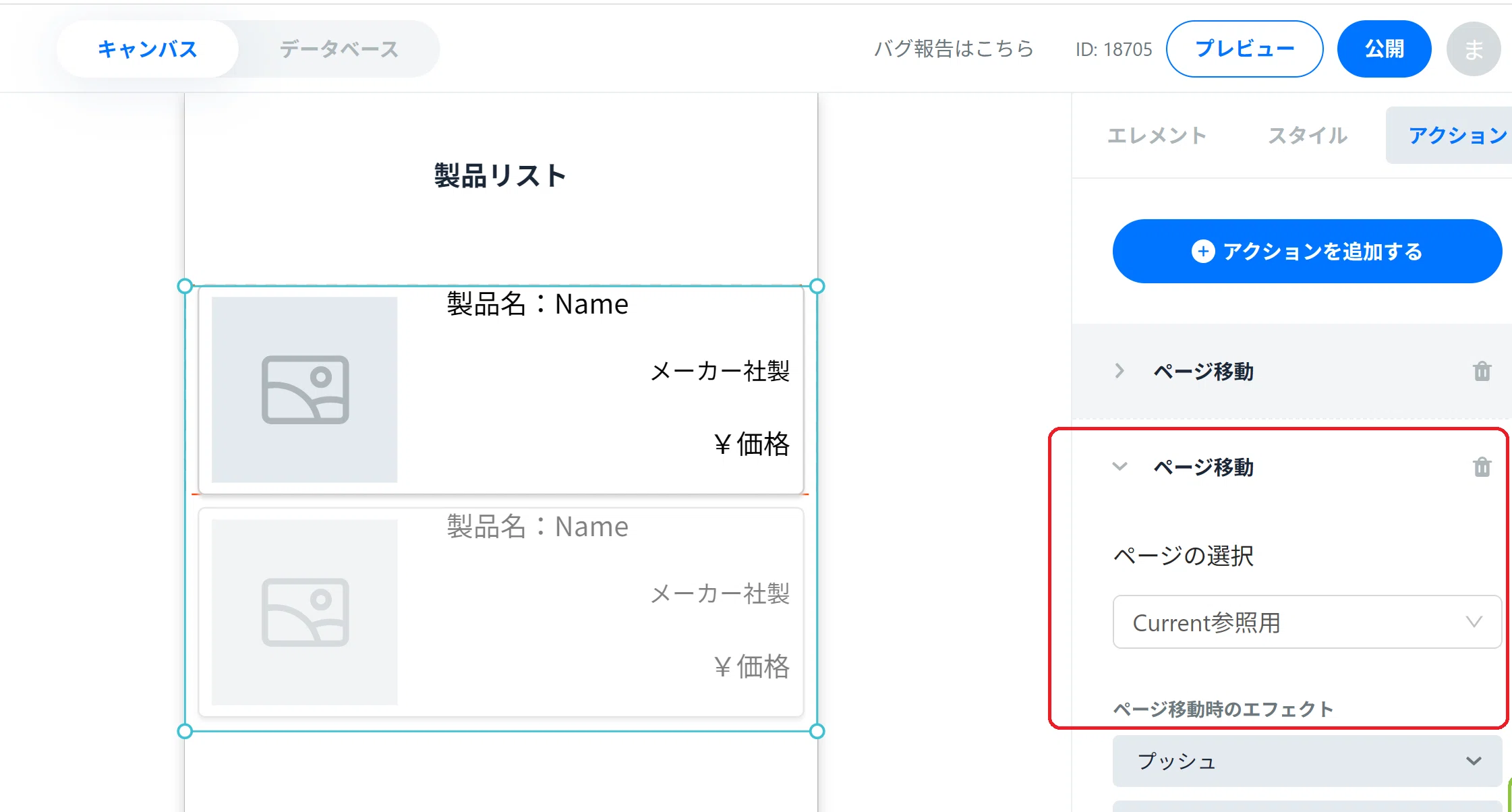The height and width of the screenshot is (812, 1512).
Task: Open the Current参照用 page dropdown
Action: pos(1307,622)
